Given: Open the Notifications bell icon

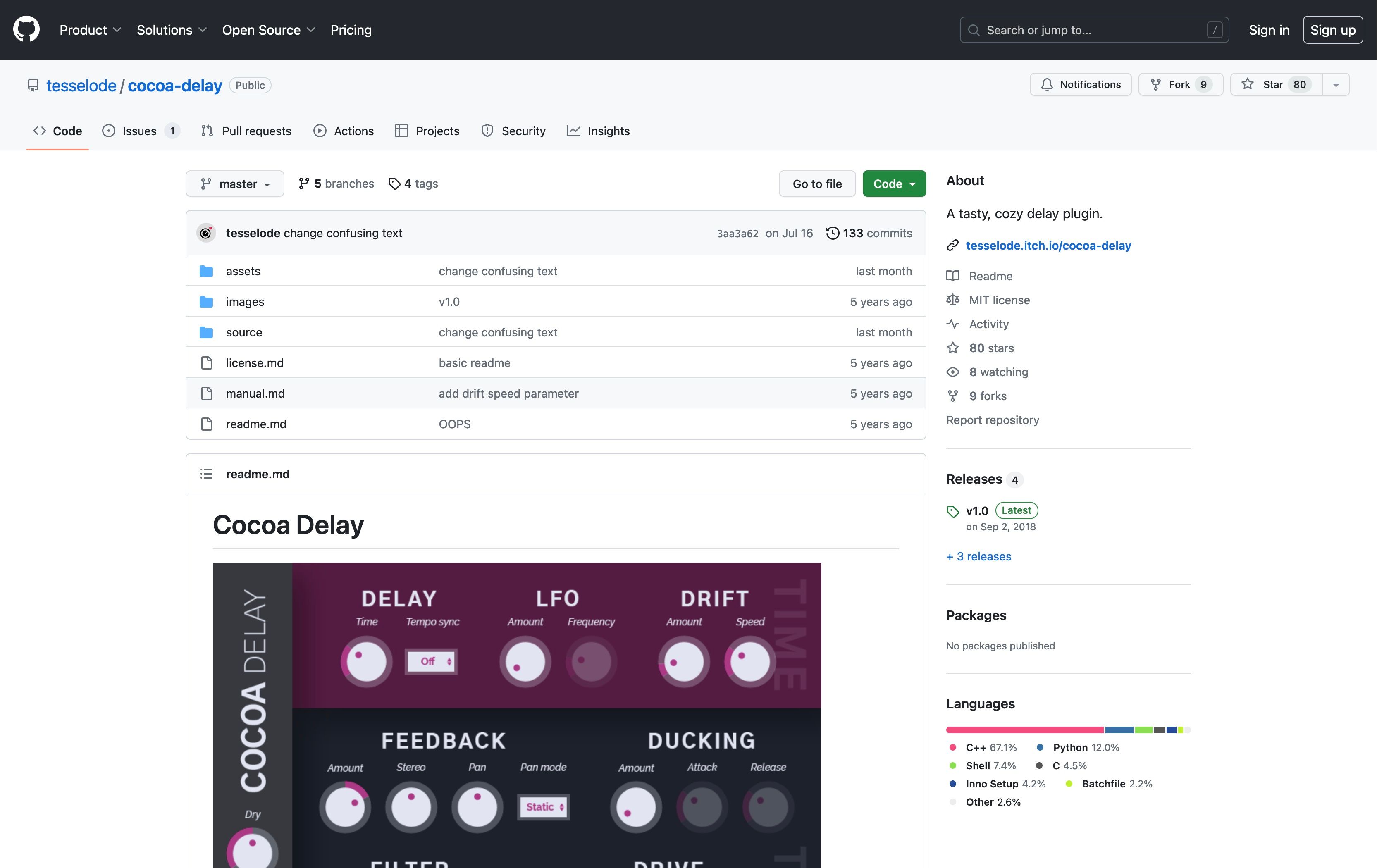Looking at the screenshot, I should pyautogui.click(x=1047, y=84).
